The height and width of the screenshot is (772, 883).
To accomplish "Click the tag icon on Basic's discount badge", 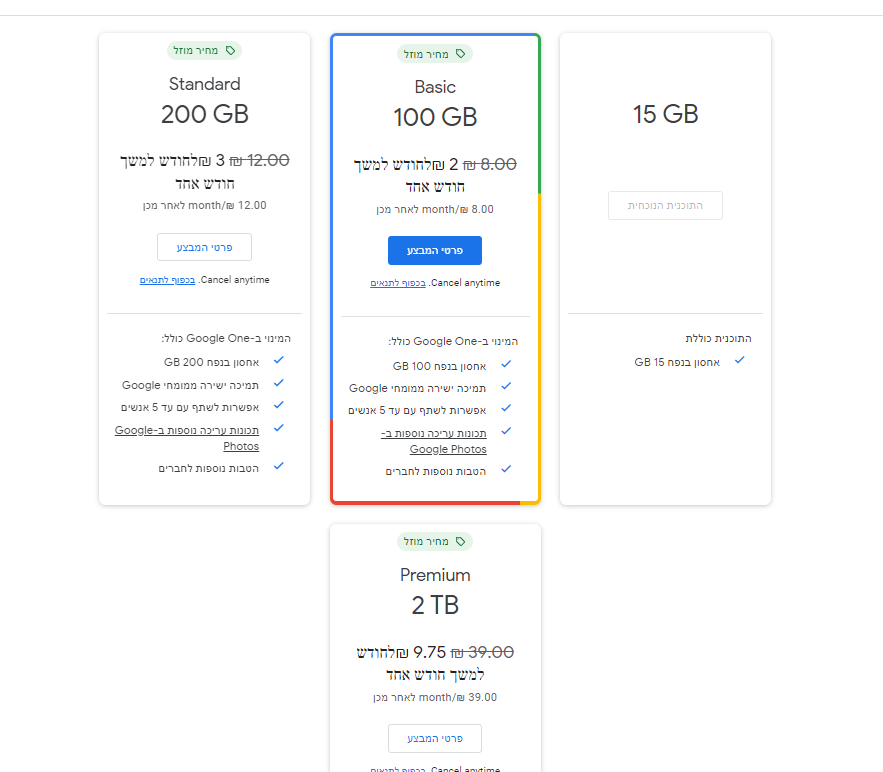I will point(461,54).
